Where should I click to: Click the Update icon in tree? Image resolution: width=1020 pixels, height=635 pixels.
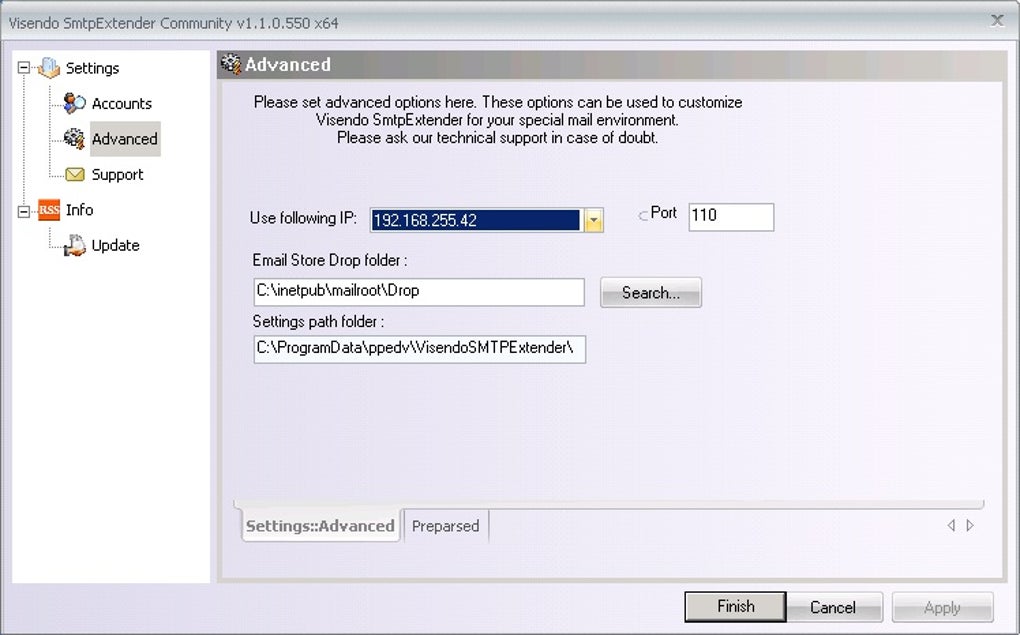[x=74, y=245]
